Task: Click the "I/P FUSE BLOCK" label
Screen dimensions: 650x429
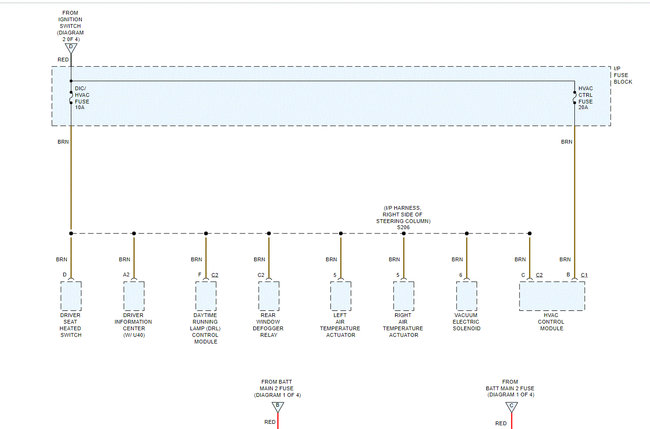Action: 623,75
